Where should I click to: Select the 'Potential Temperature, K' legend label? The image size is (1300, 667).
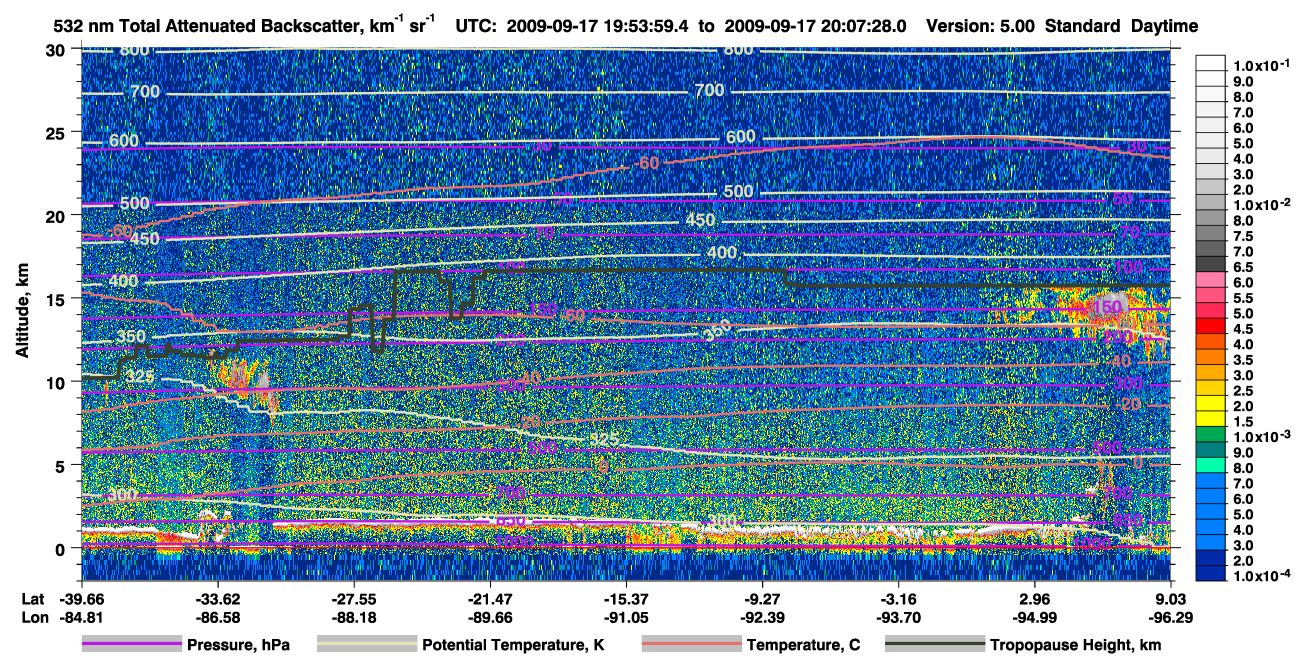tap(513, 646)
